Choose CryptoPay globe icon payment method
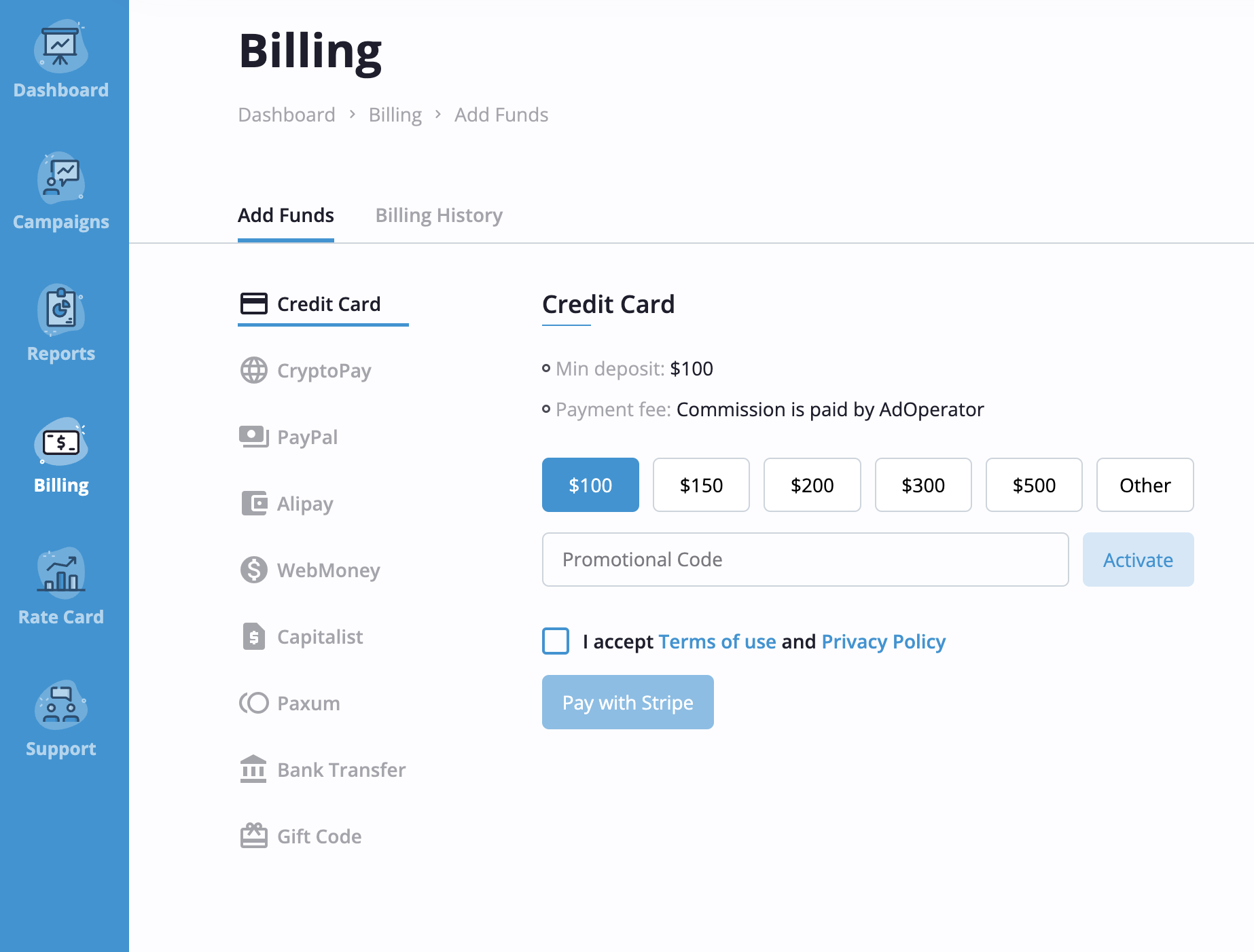1254x952 pixels. coord(254,370)
